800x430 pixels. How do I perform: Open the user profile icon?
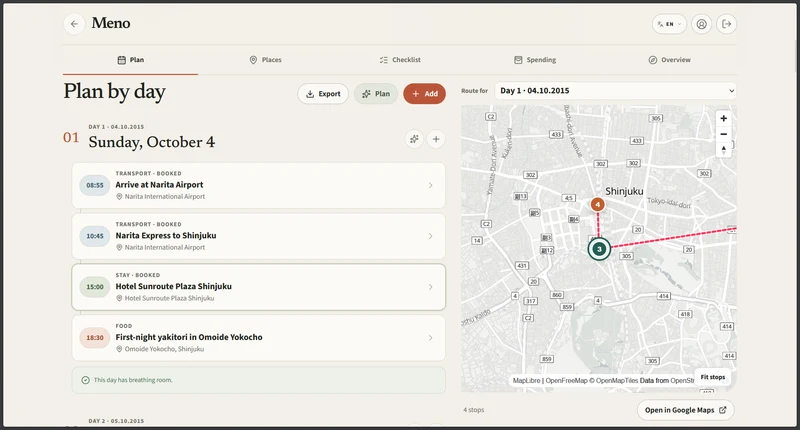[702, 24]
